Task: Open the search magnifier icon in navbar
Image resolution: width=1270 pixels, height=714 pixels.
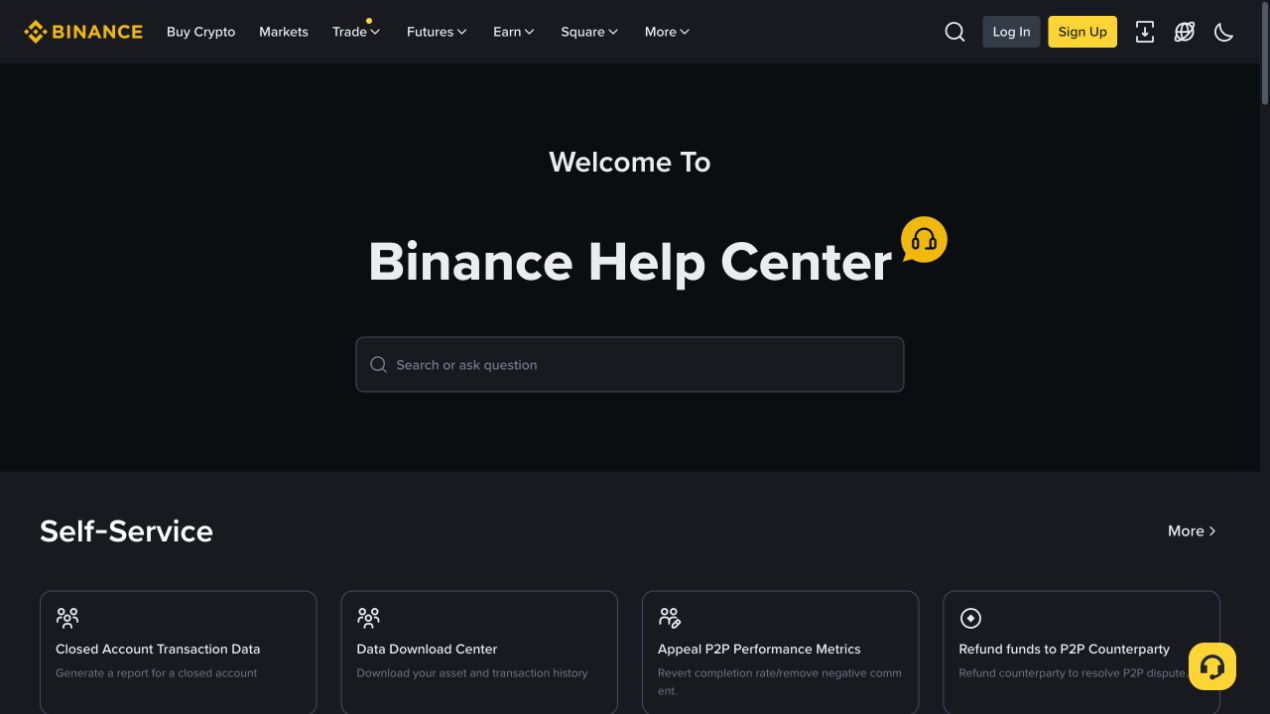Action: [955, 32]
